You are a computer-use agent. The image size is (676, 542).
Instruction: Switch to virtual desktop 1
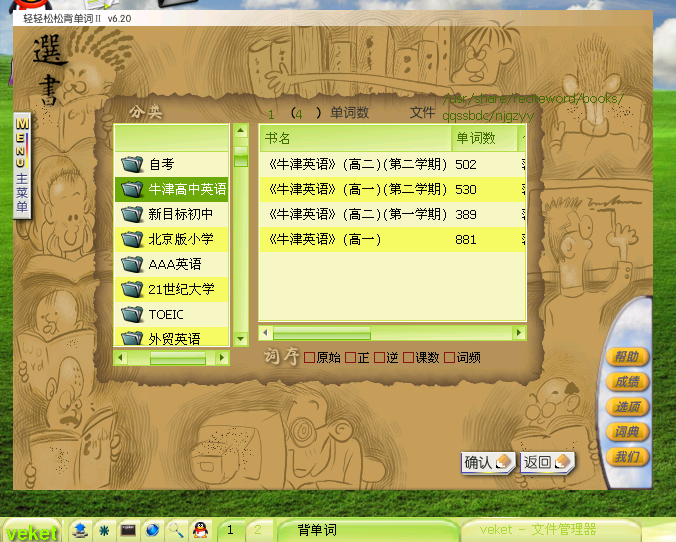pos(231,530)
